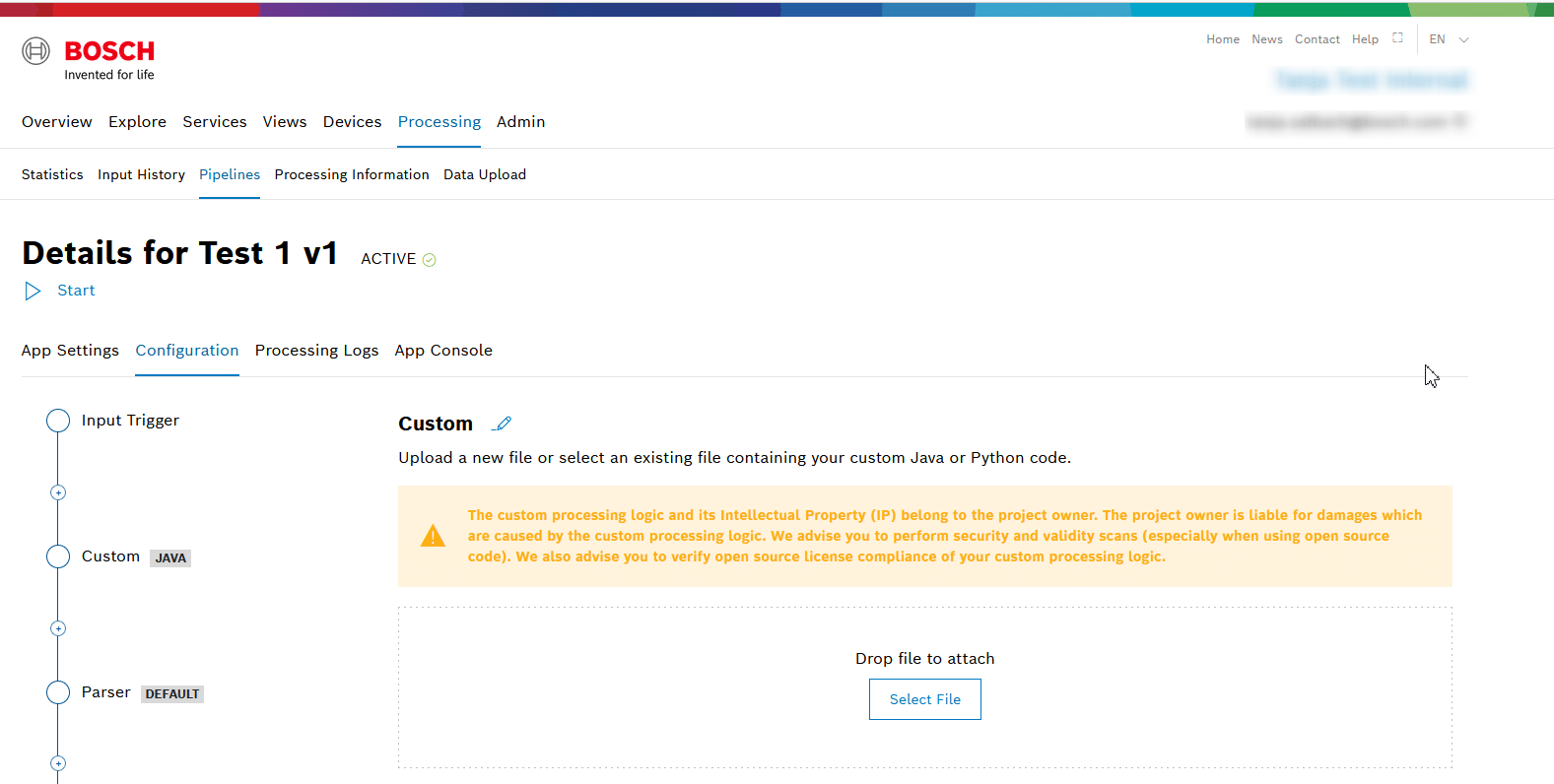
Task: Select the Custom JAVA step circle
Action: point(58,556)
